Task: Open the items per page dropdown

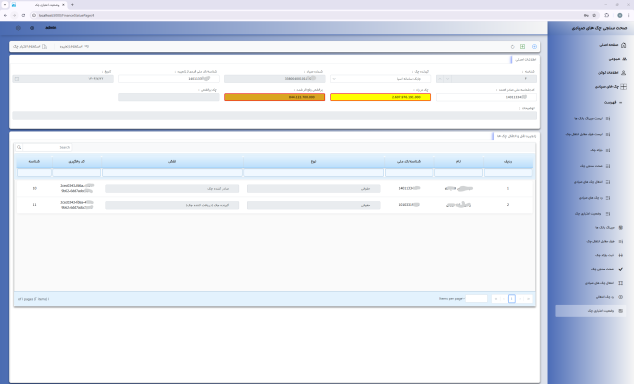Action: (x=476, y=299)
